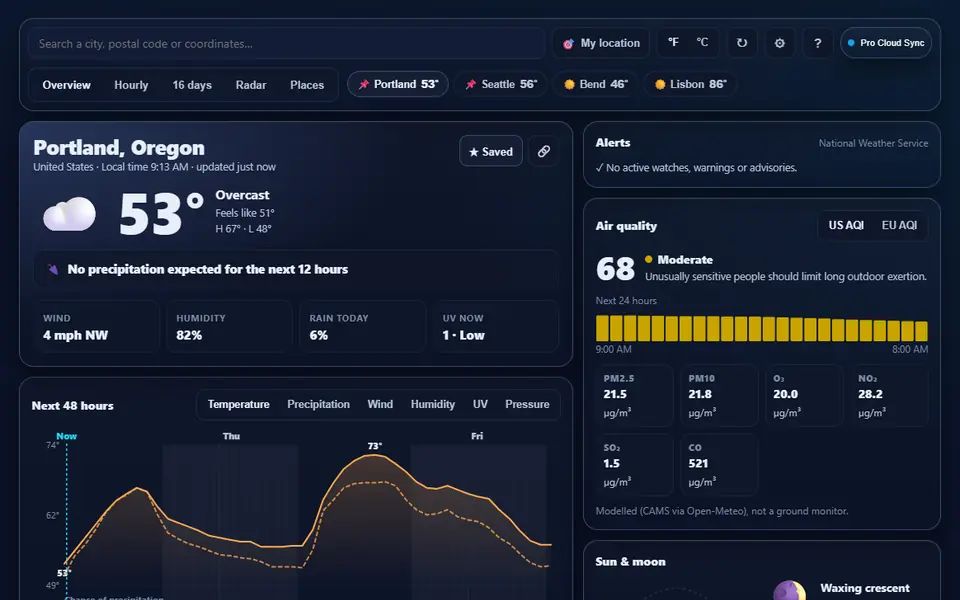The height and width of the screenshot is (600, 960).
Task: Click the Pro Cloud Sync button
Action: coord(886,43)
